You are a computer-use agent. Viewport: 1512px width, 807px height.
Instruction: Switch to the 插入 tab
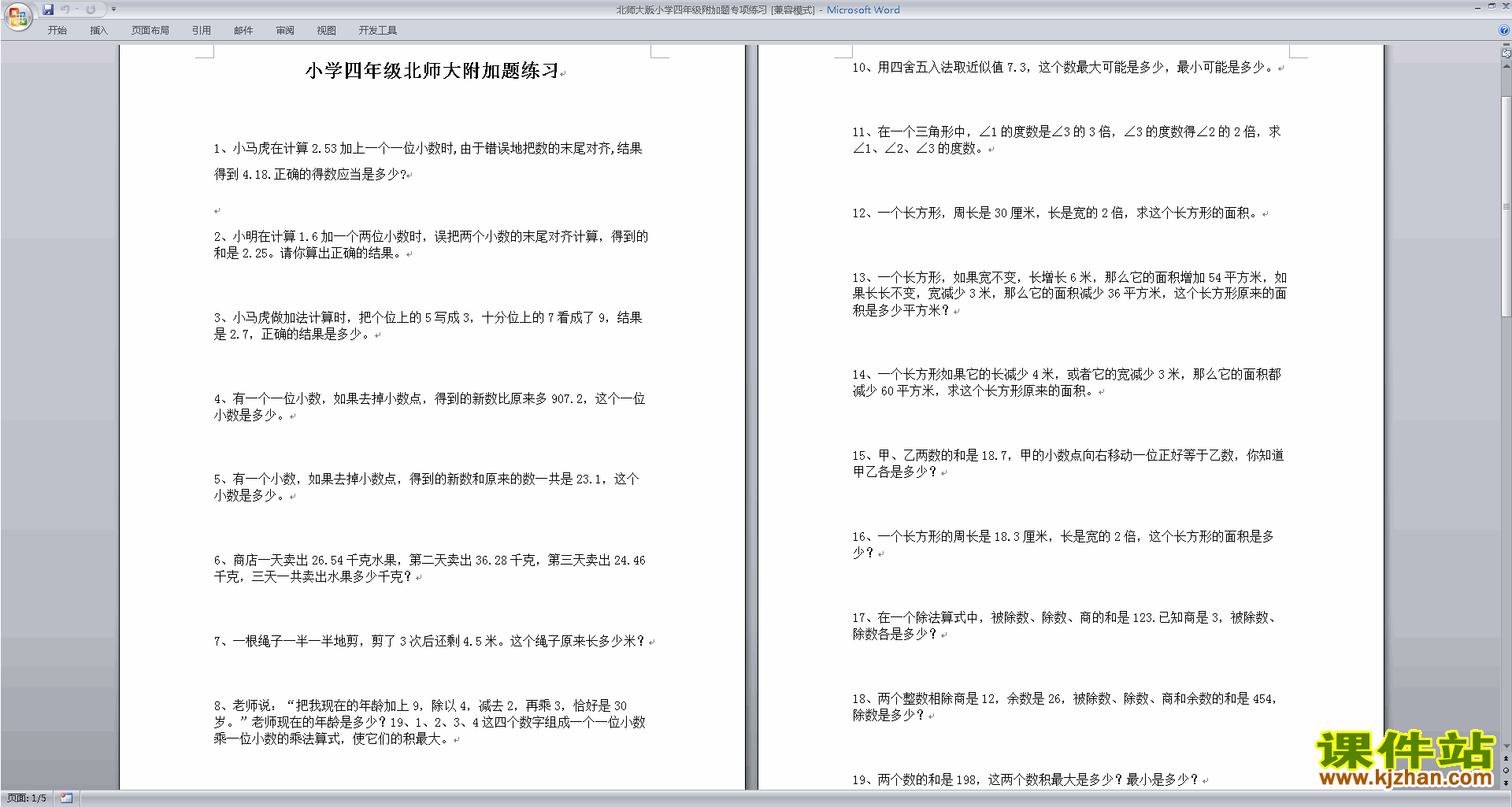coord(98,30)
